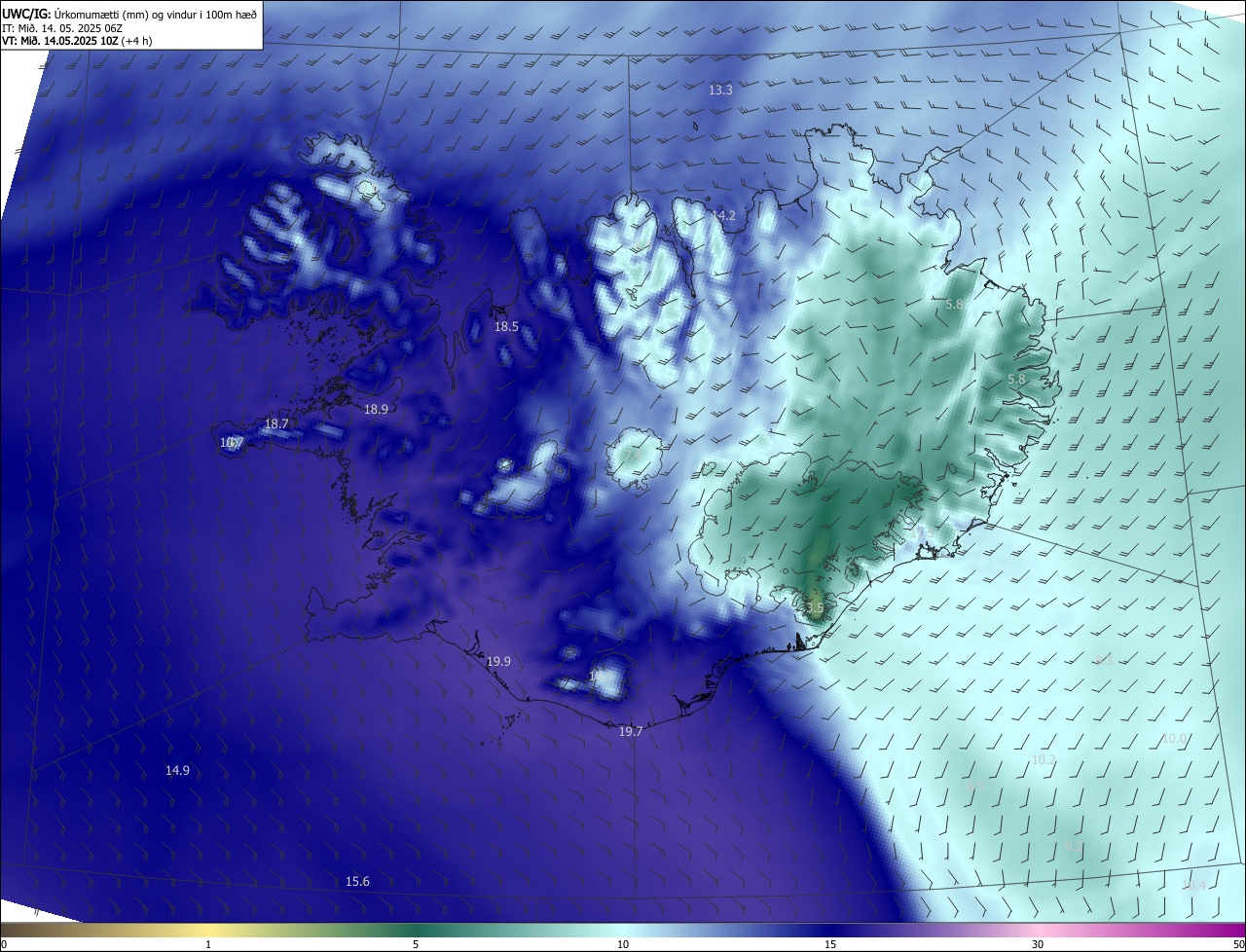Click the 14.9 value label
Image resolution: width=1246 pixels, height=952 pixels.
[x=177, y=771]
